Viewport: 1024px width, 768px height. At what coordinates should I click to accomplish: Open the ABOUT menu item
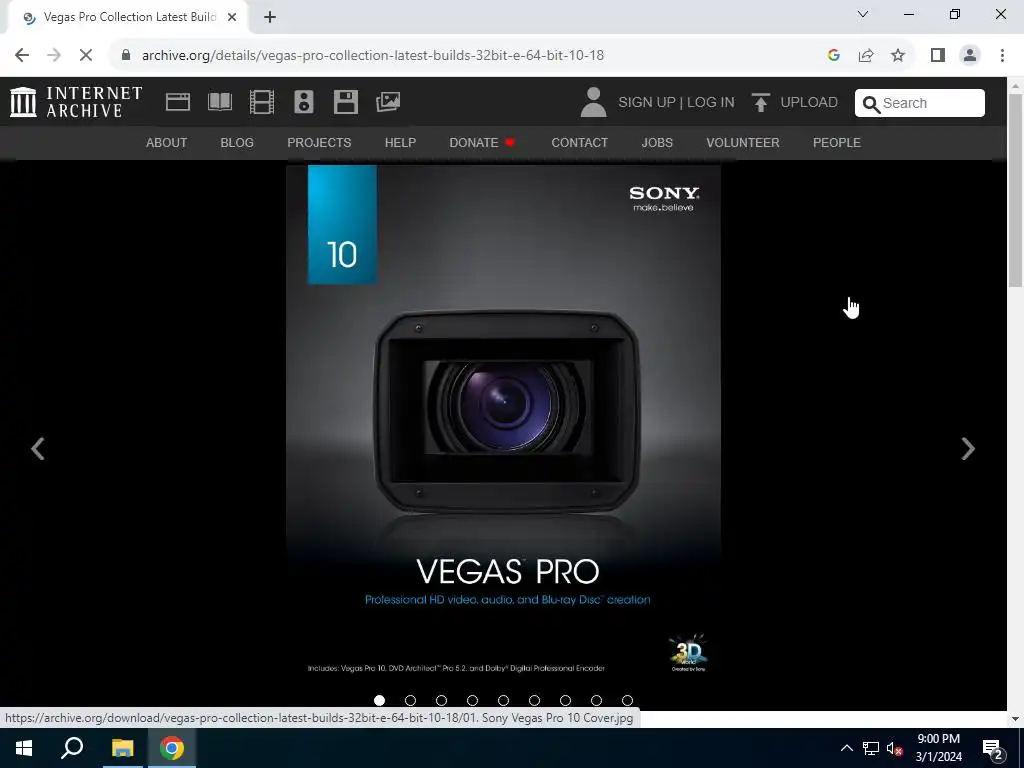(167, 142)
